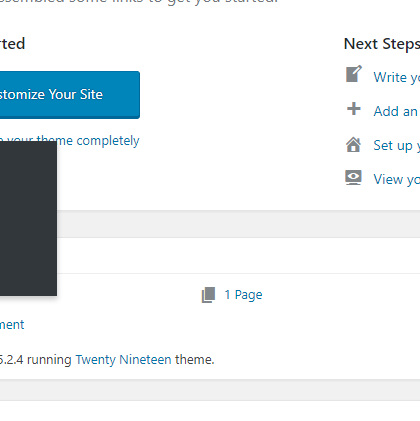Click the blank white panel at the bottom
This screenshot has width=420, height=421.
(x=210, y=411)
